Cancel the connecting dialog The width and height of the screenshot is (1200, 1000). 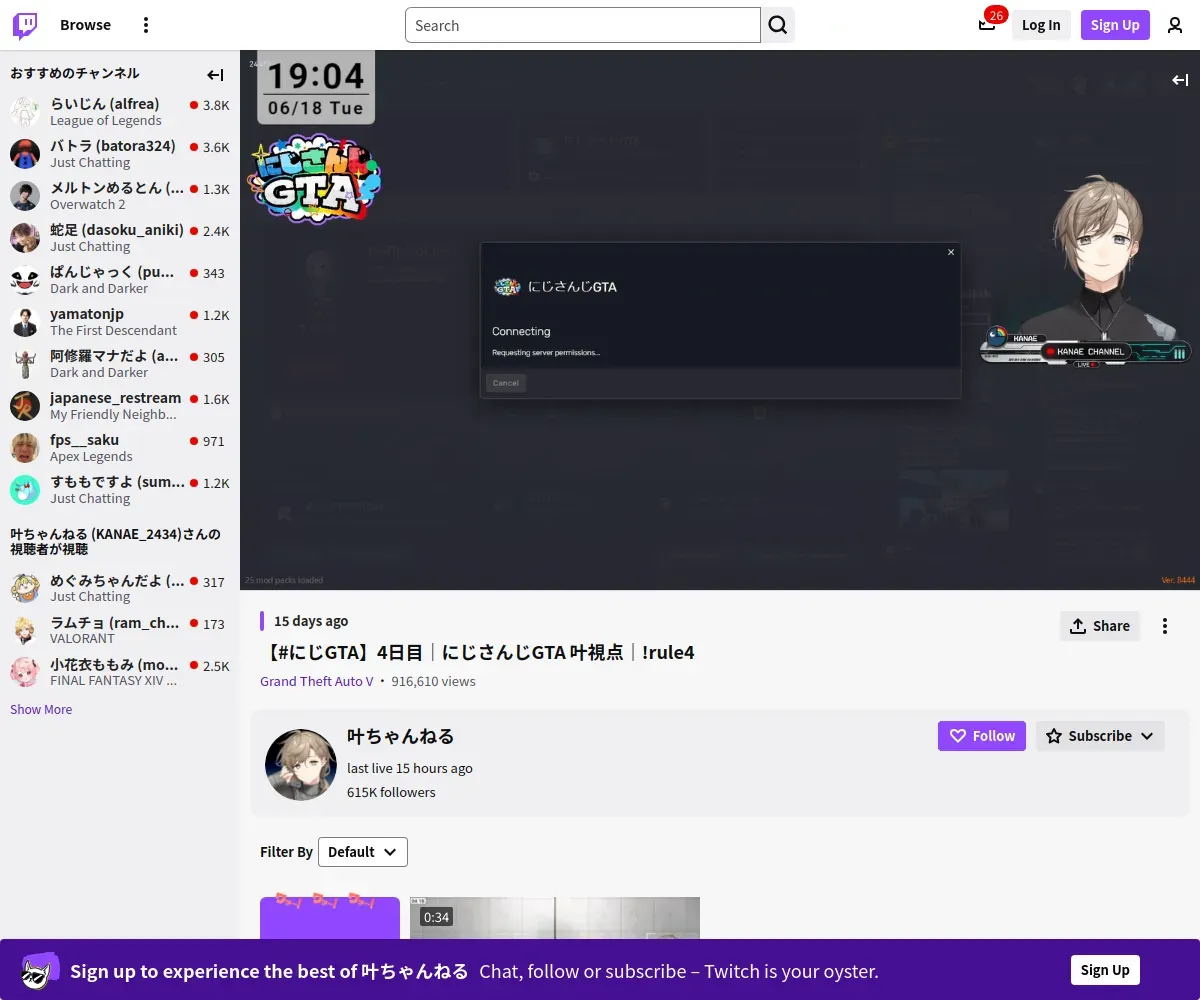506,383
